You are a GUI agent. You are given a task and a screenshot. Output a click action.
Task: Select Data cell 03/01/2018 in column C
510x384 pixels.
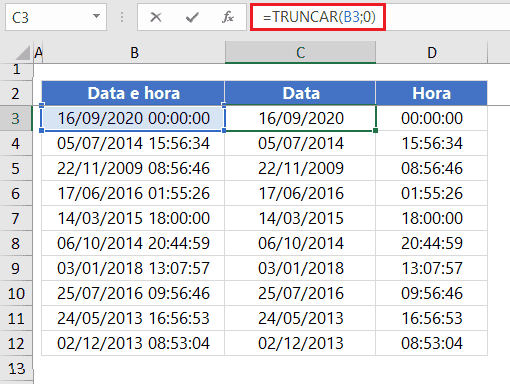pyautogui.click(x=300, y=268)
